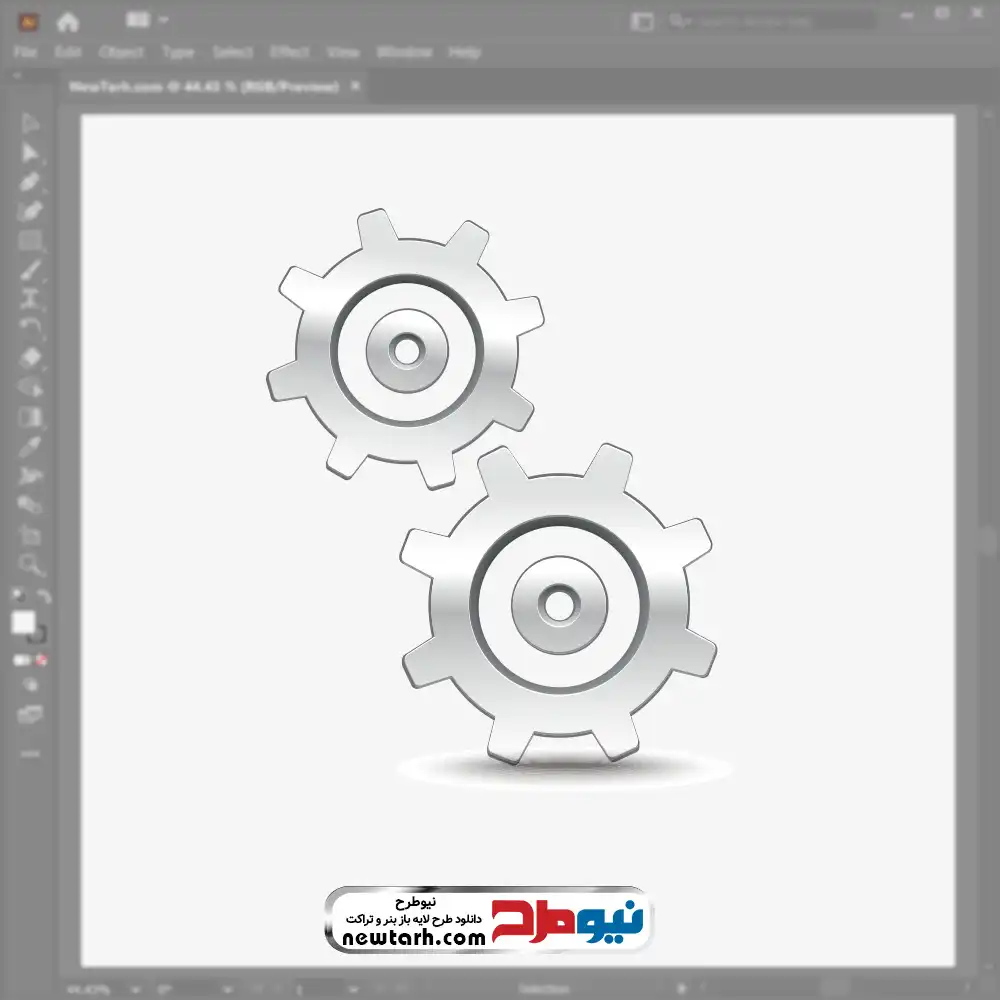
Task: Select the Zoom magnifier tool
Action: [31, 565]
